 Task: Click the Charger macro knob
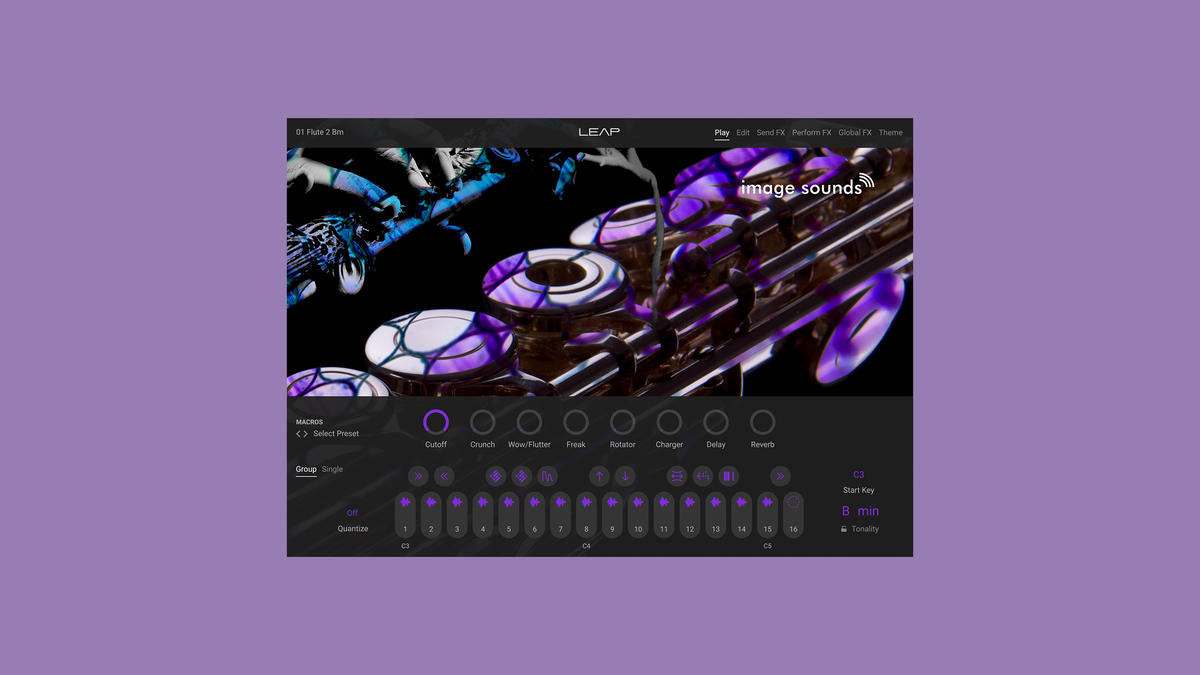(x=669, y=422)
